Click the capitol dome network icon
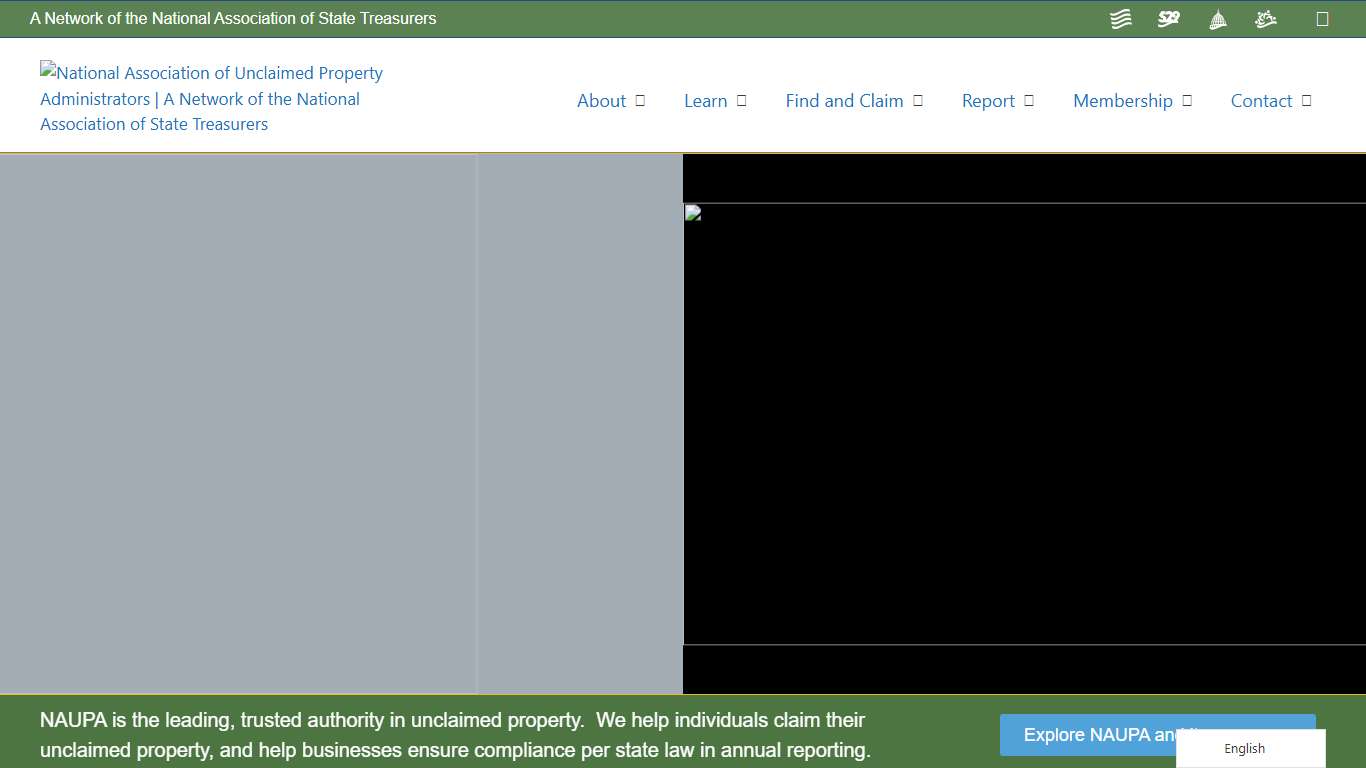1366x768 pixels. 1217,18
